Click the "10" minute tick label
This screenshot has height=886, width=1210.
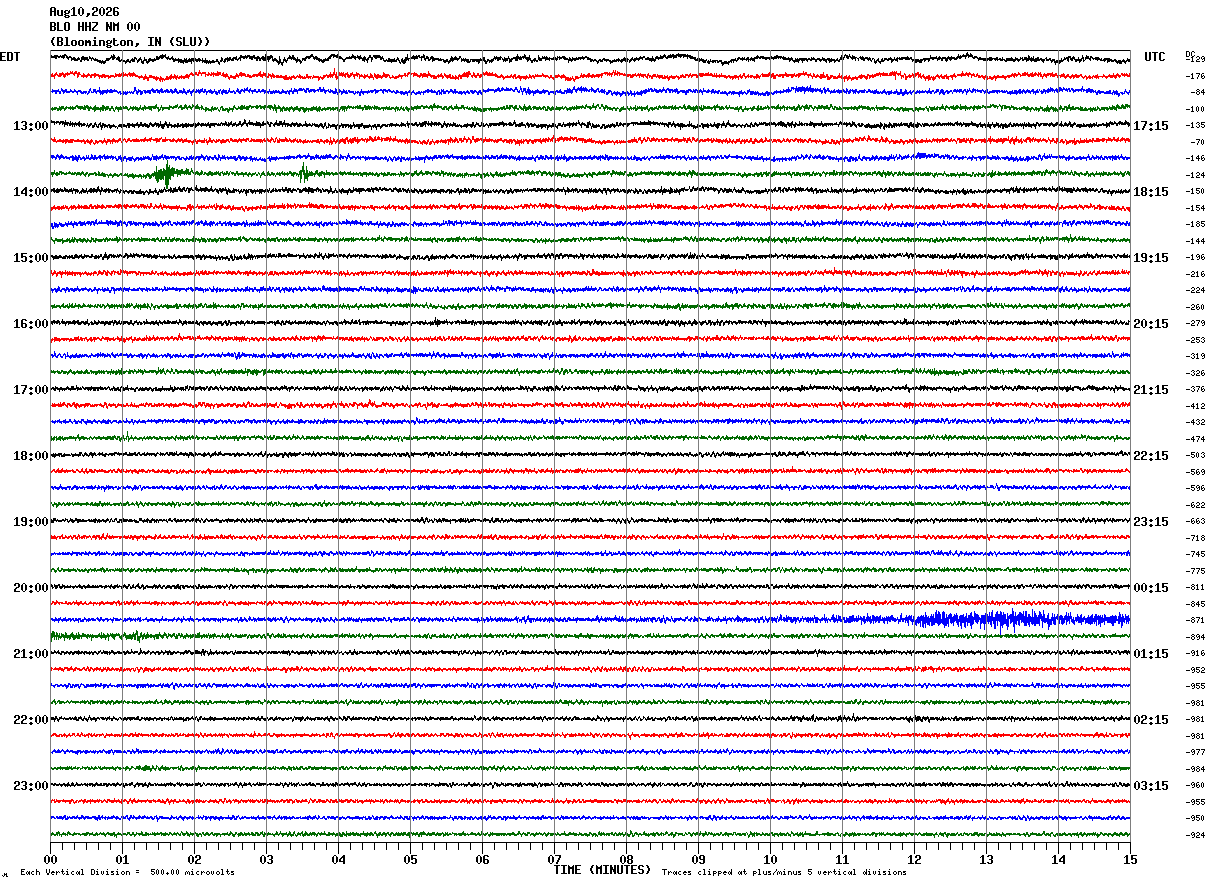pyautogui.click(x=770, y=859)
